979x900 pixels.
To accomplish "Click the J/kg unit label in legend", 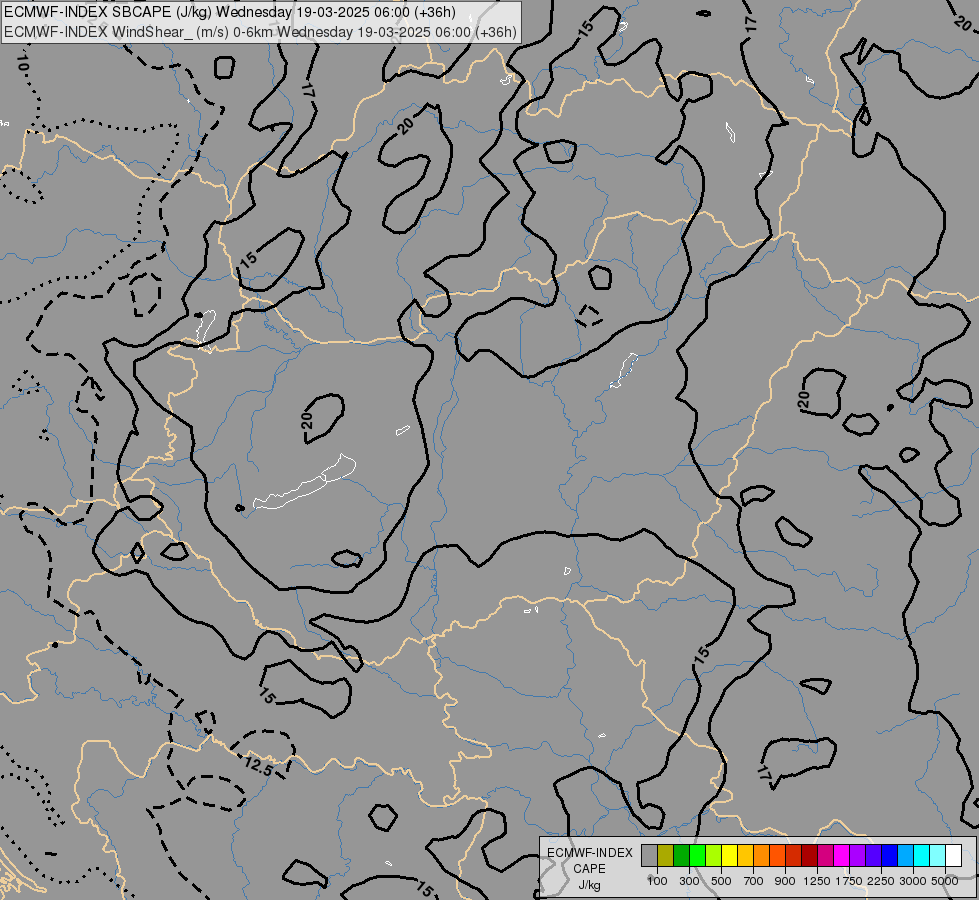I will tap(589, 885).
